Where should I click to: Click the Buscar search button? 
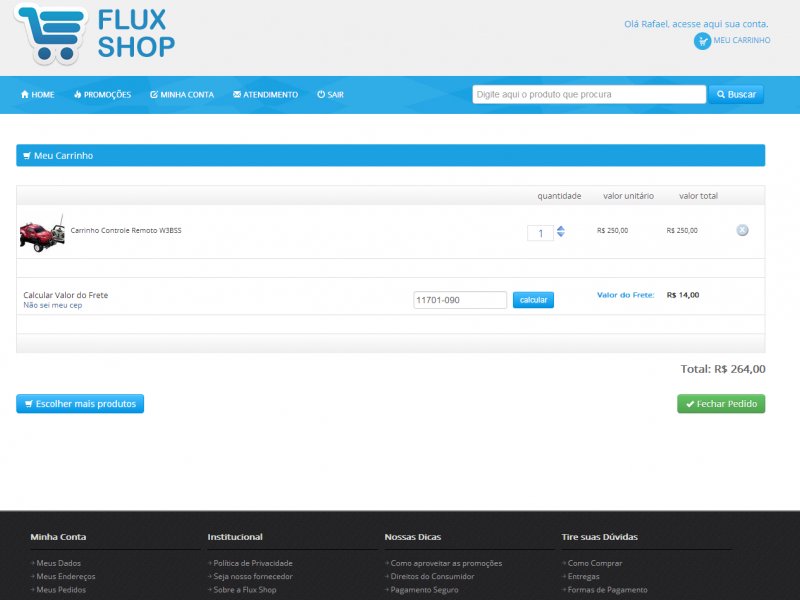coord(736,94)
